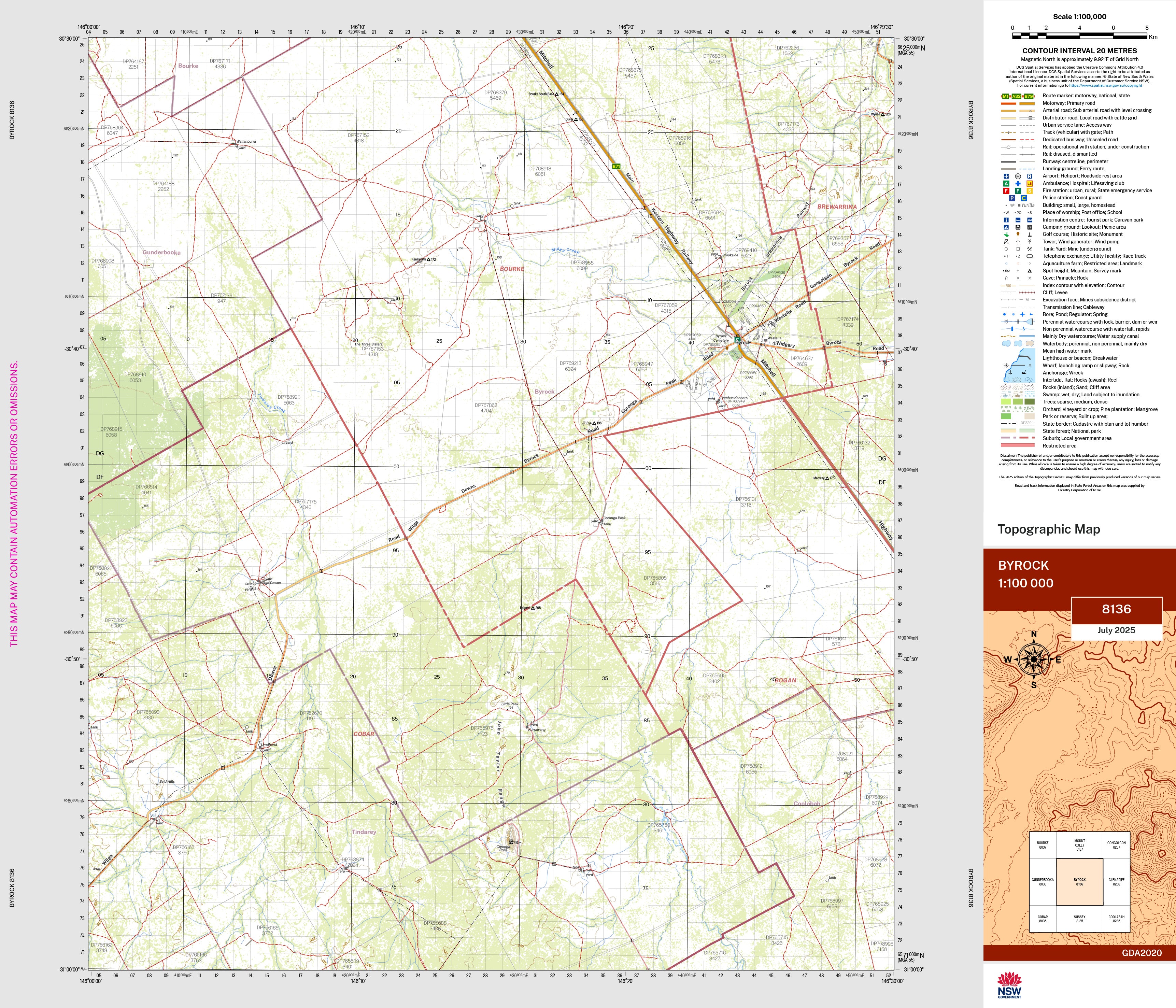Screen dimensions: 1176x1008
Task: Click the compass rose on cover panel
Action: 1034,659
